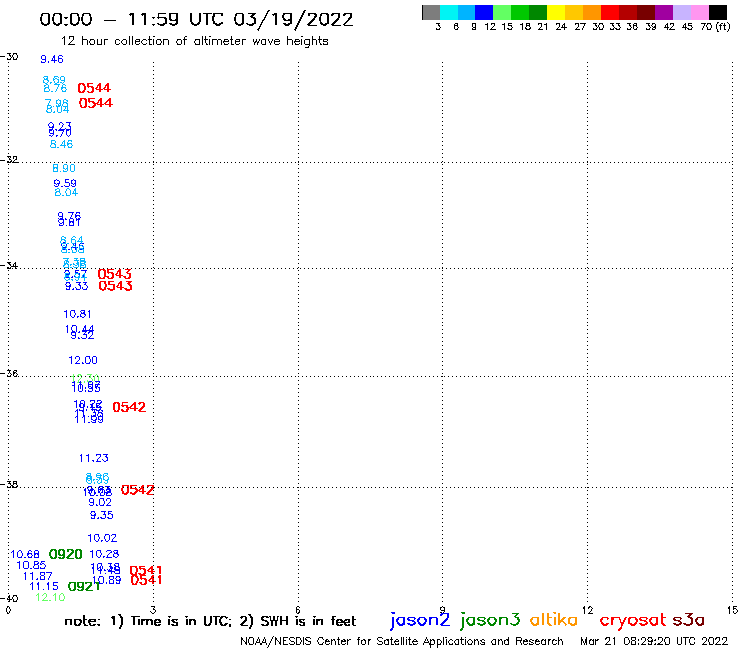Select the lavender legend swatch

[x=681, y=12]
